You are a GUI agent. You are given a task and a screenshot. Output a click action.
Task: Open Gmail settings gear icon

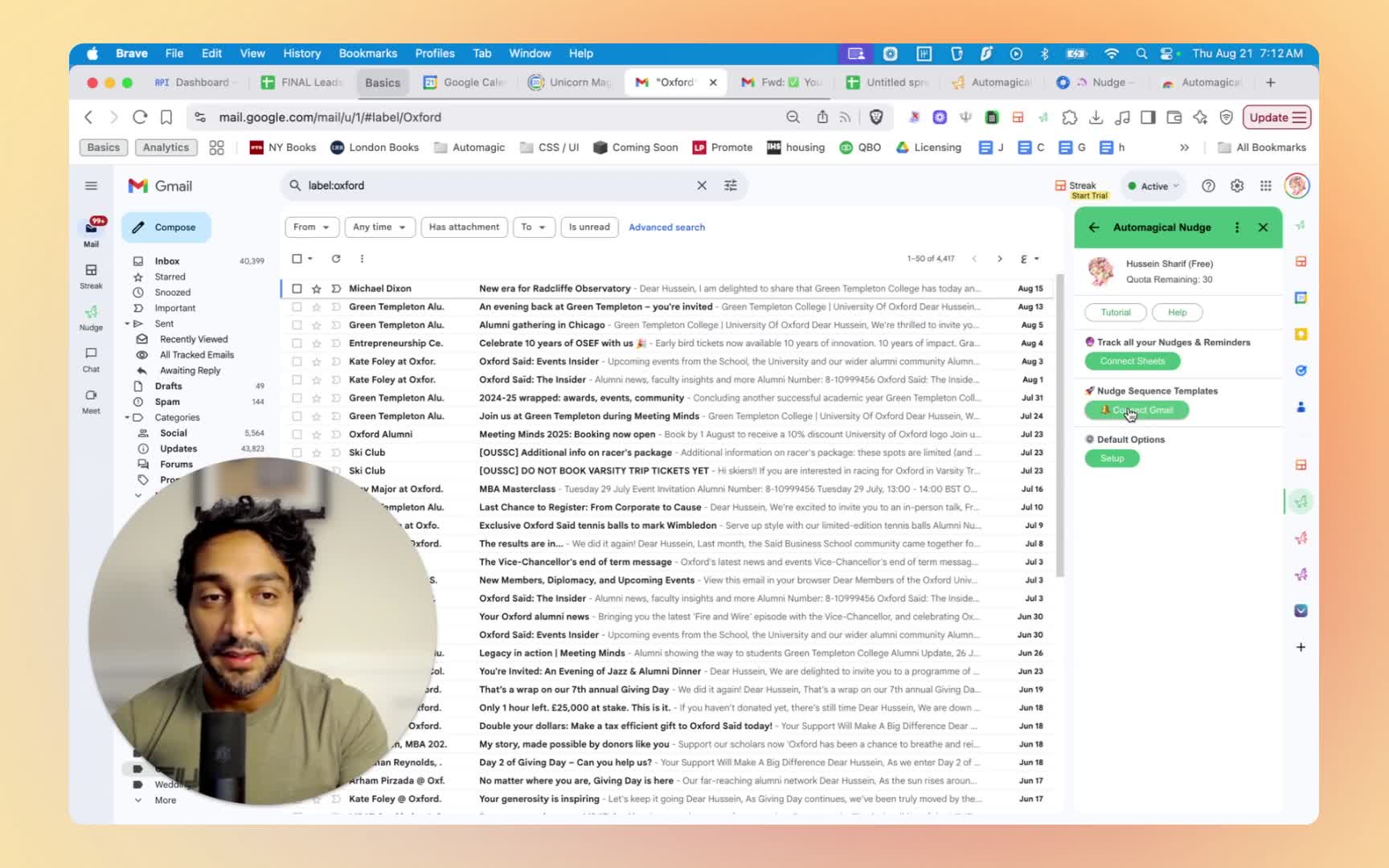coord(1236,186)
